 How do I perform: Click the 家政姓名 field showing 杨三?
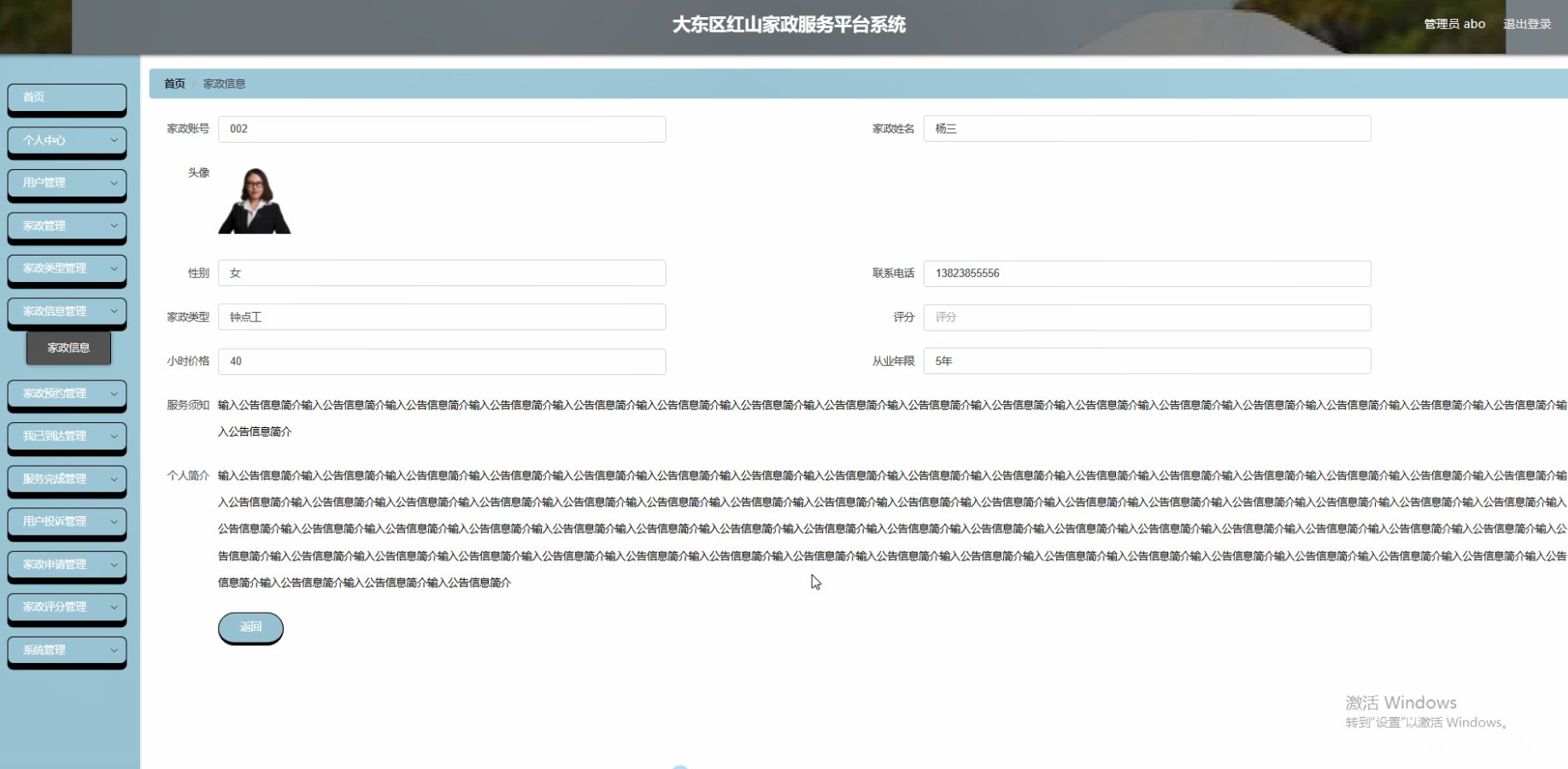click(x=1147, y=129)
